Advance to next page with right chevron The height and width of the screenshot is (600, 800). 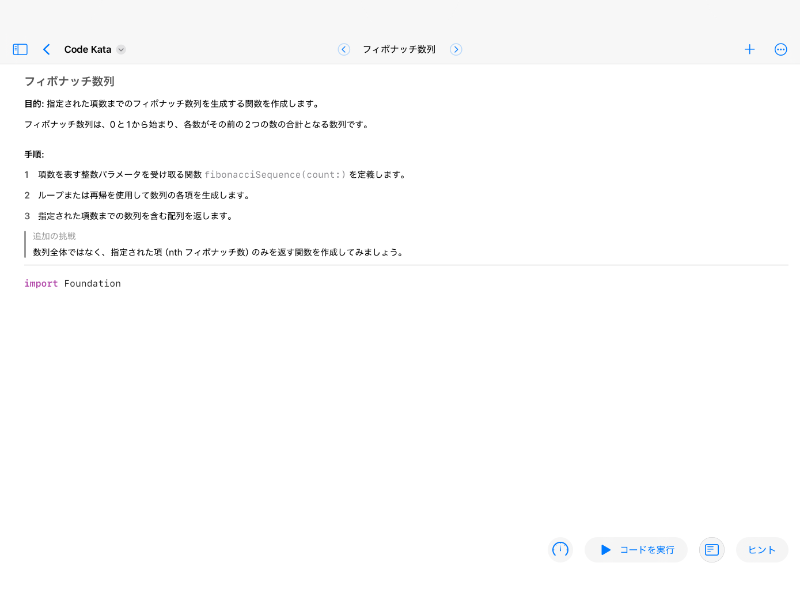point(456,48)
